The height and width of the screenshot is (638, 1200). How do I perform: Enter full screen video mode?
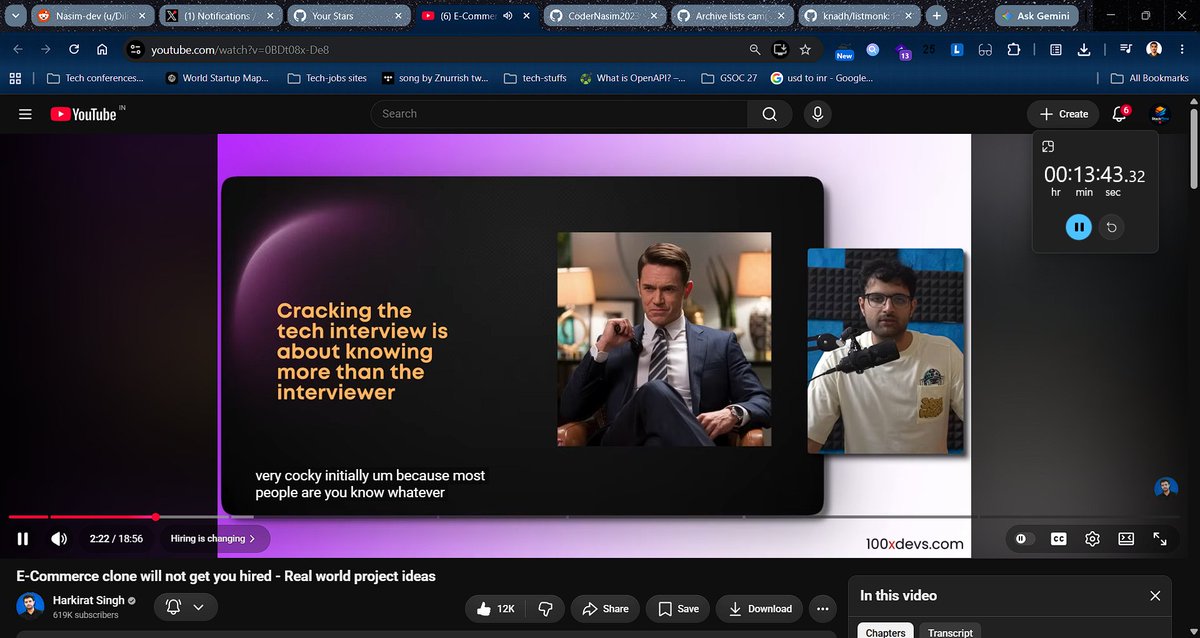point(1160,538)
